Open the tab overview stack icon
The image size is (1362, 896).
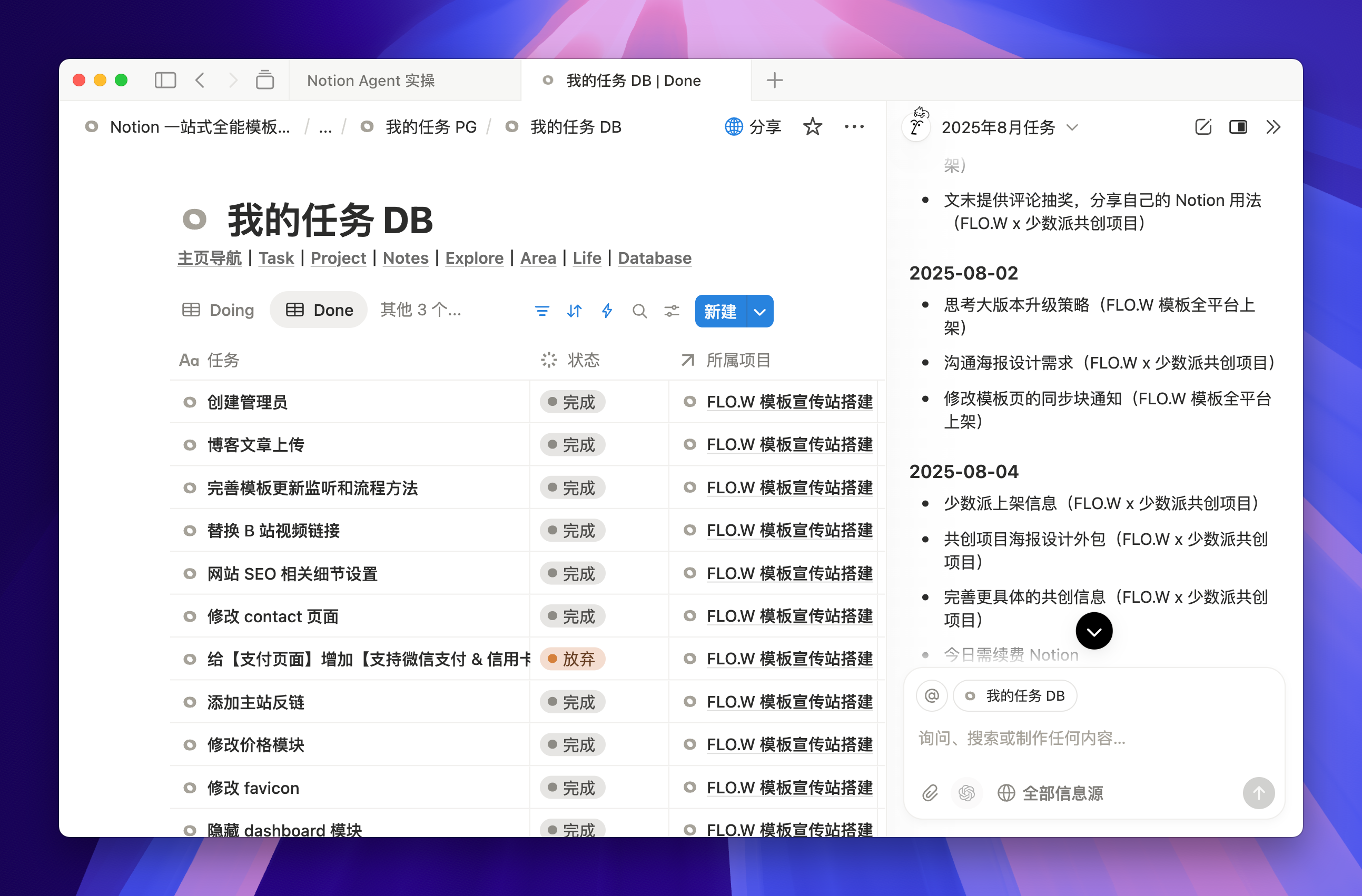[264, 80]
